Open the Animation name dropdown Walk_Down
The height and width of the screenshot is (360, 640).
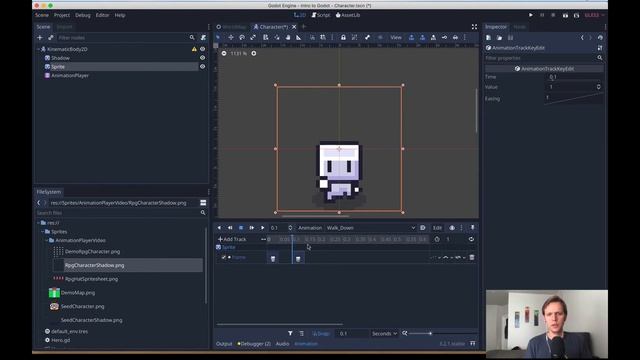click(x=371, y=228)
